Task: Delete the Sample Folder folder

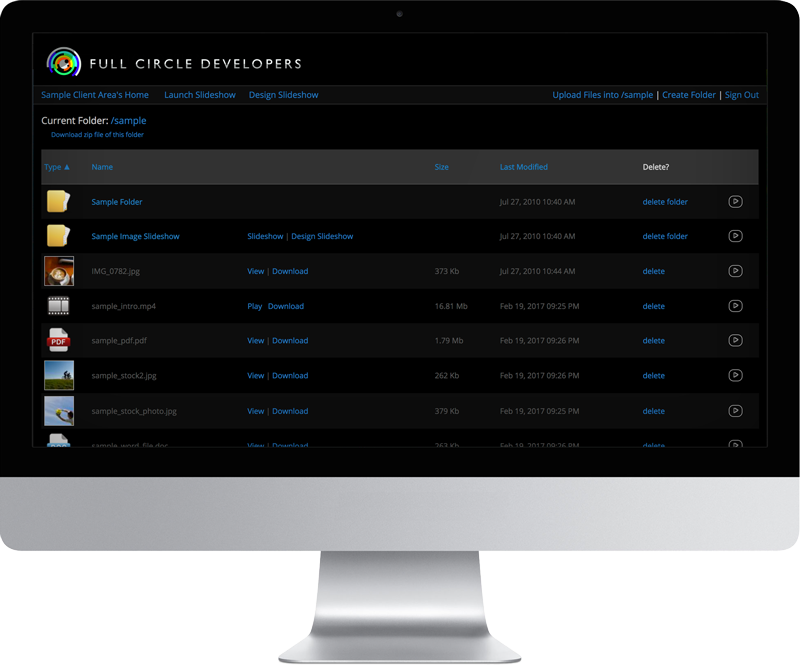Action: (665, 202)
